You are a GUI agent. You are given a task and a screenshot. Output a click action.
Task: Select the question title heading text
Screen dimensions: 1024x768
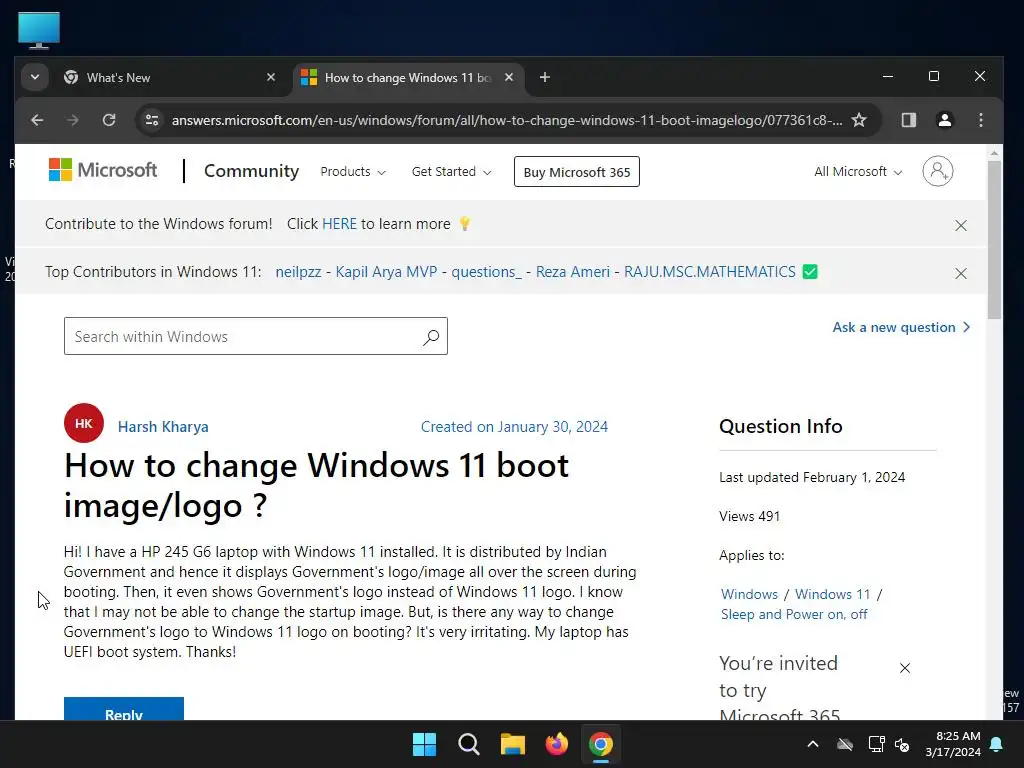pos(316,485)
